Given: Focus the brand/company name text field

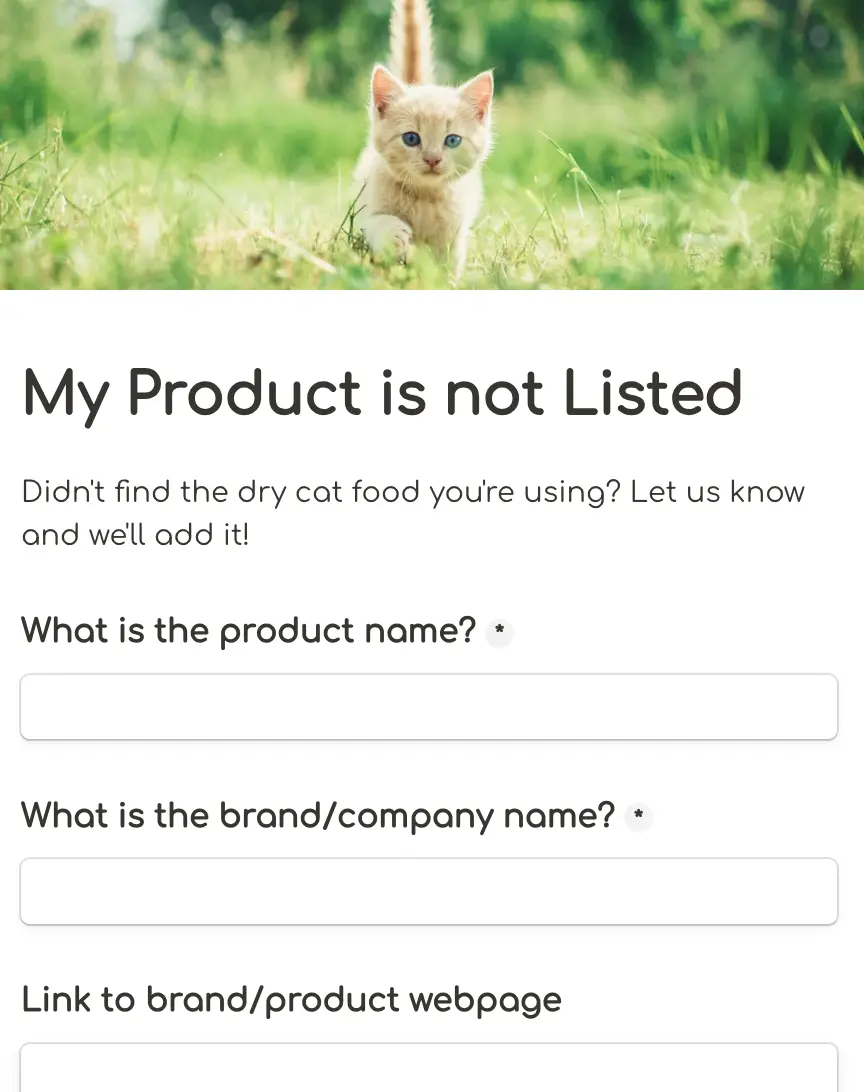Looking at the screenshot, I should tap(429, 891).
